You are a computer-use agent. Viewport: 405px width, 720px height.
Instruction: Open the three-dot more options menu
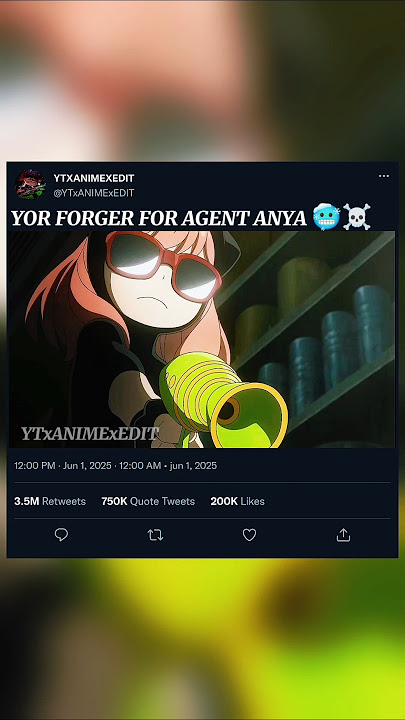(x=384, y=176)
